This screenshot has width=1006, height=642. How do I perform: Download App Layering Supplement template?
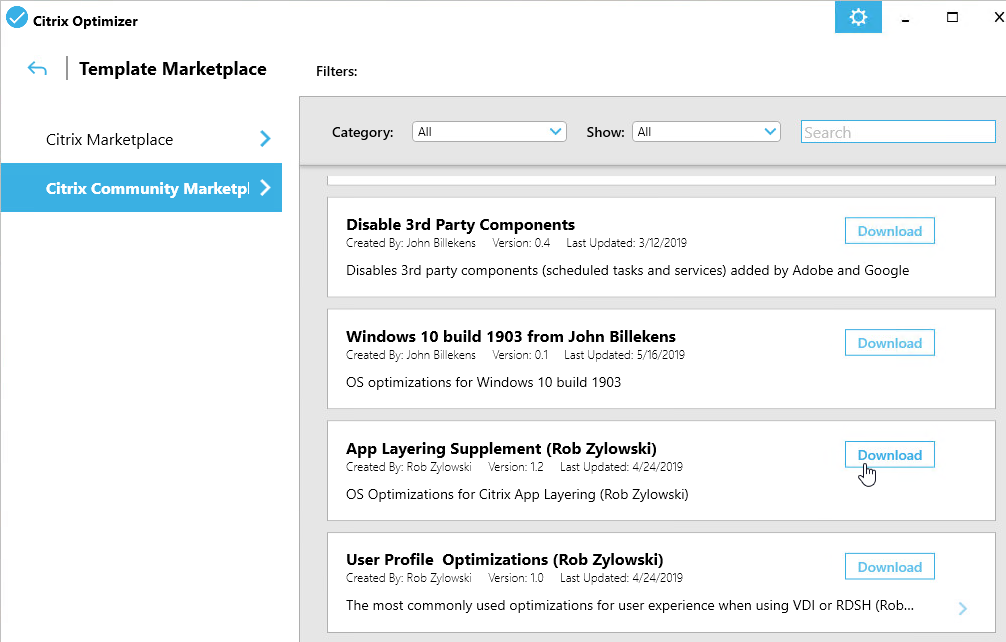click(x=889, y=455)
